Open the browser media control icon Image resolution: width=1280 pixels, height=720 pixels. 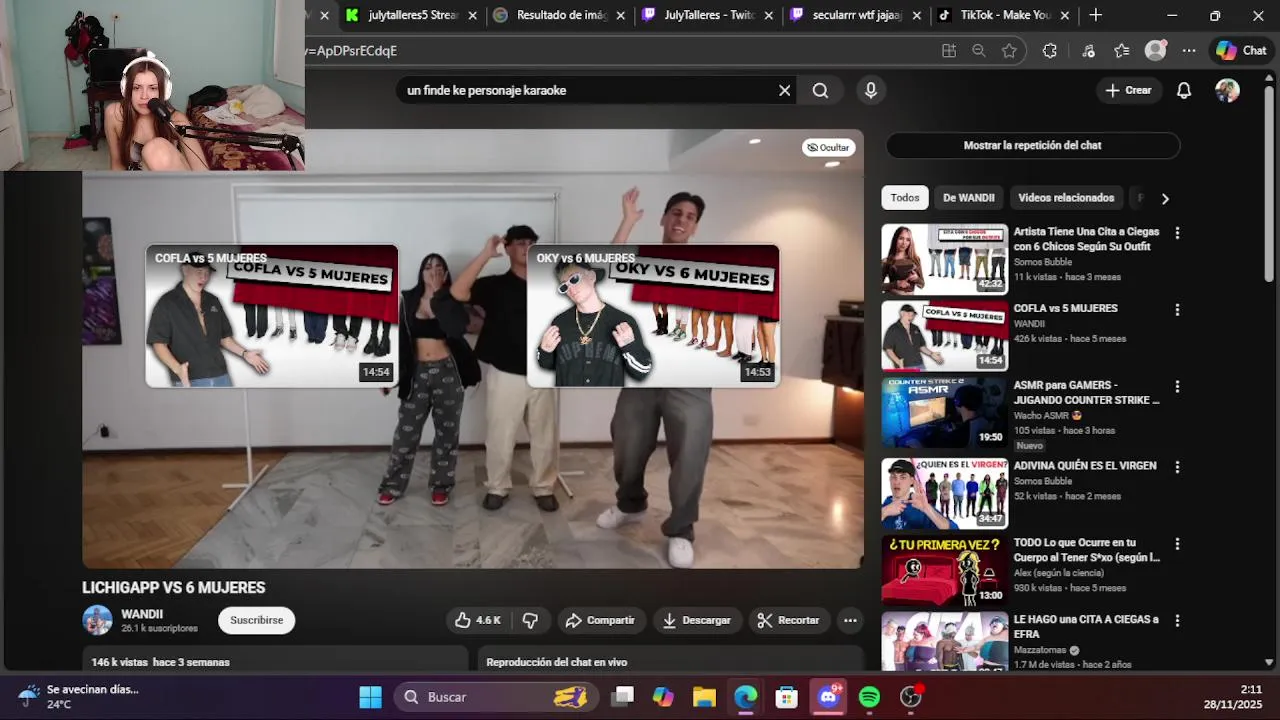pos(1089,51)
